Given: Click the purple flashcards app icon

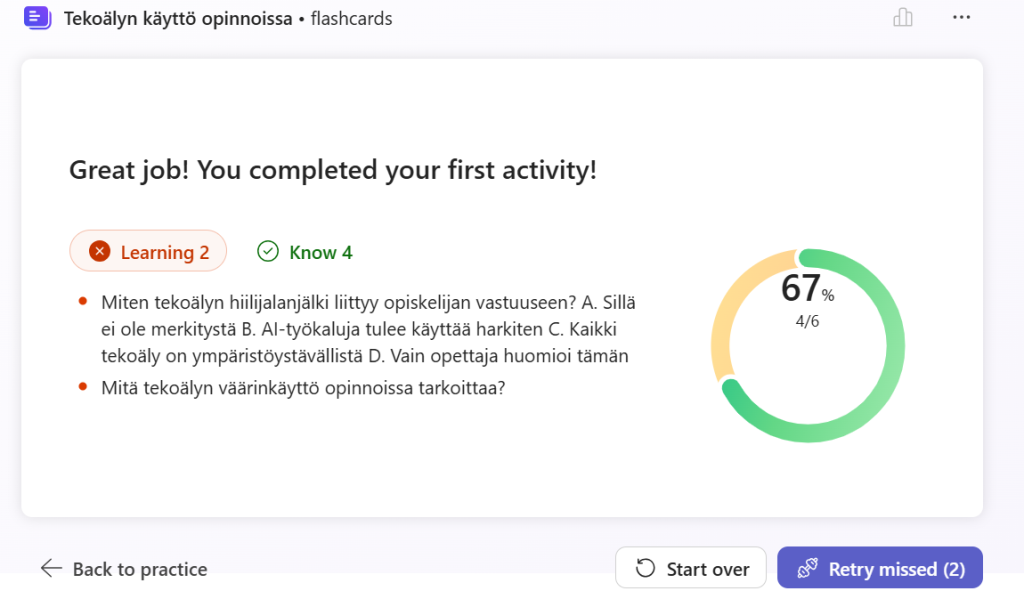Looking at the screenshot, I should pos(37,18).
